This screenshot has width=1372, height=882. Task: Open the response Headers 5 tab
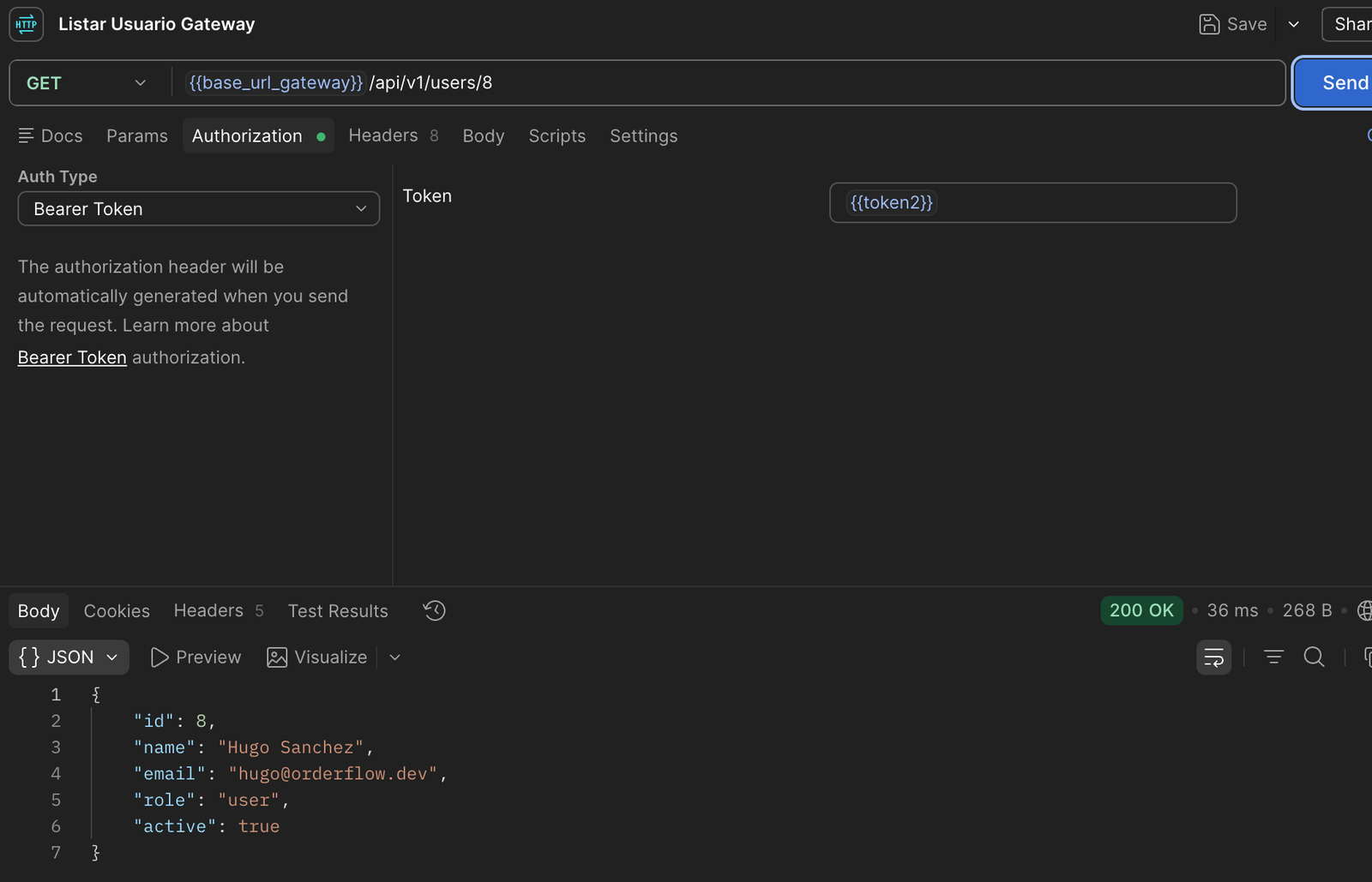(x=219, y=610)
